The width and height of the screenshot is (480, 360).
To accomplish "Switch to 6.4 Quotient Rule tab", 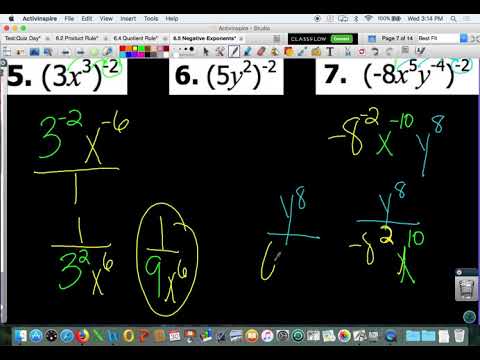I will pos(136,38).
